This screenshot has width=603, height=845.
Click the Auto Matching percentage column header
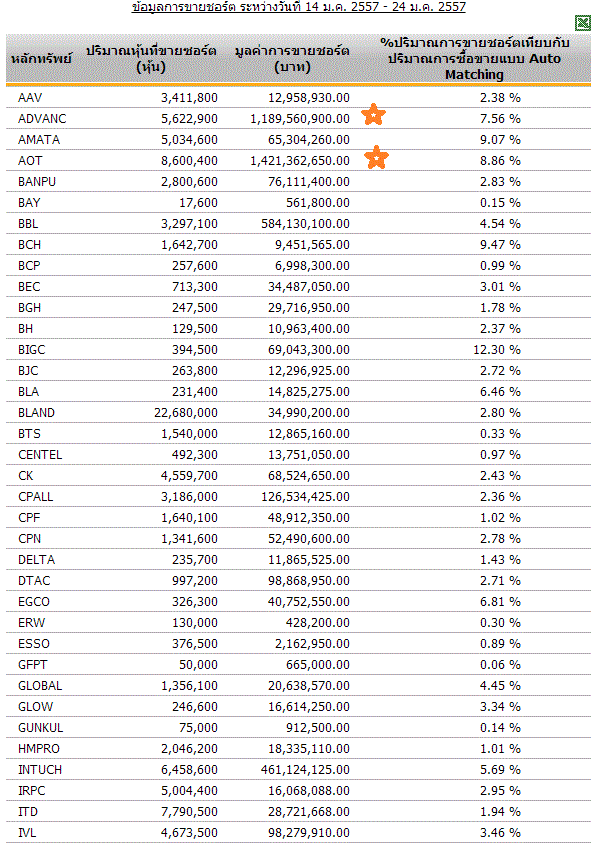coord(475,59)
